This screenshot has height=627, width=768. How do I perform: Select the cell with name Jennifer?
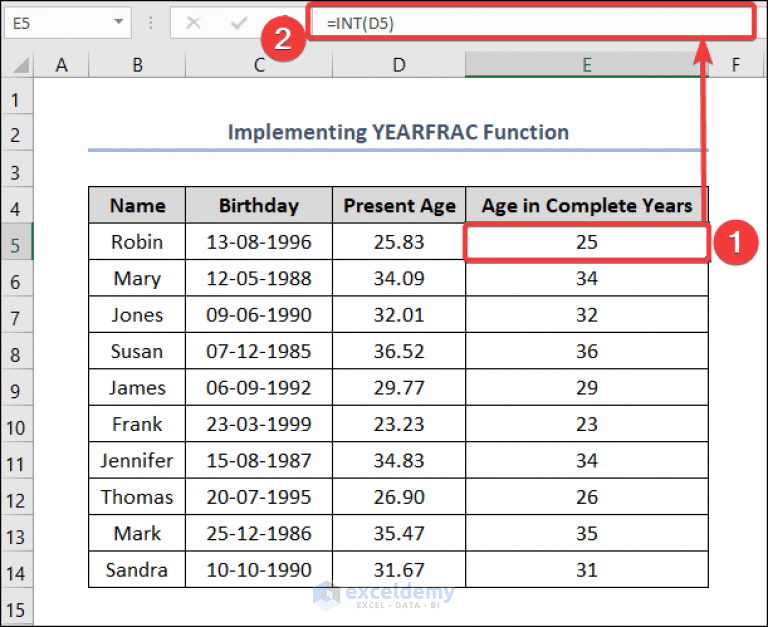click(x=137, y=460)
